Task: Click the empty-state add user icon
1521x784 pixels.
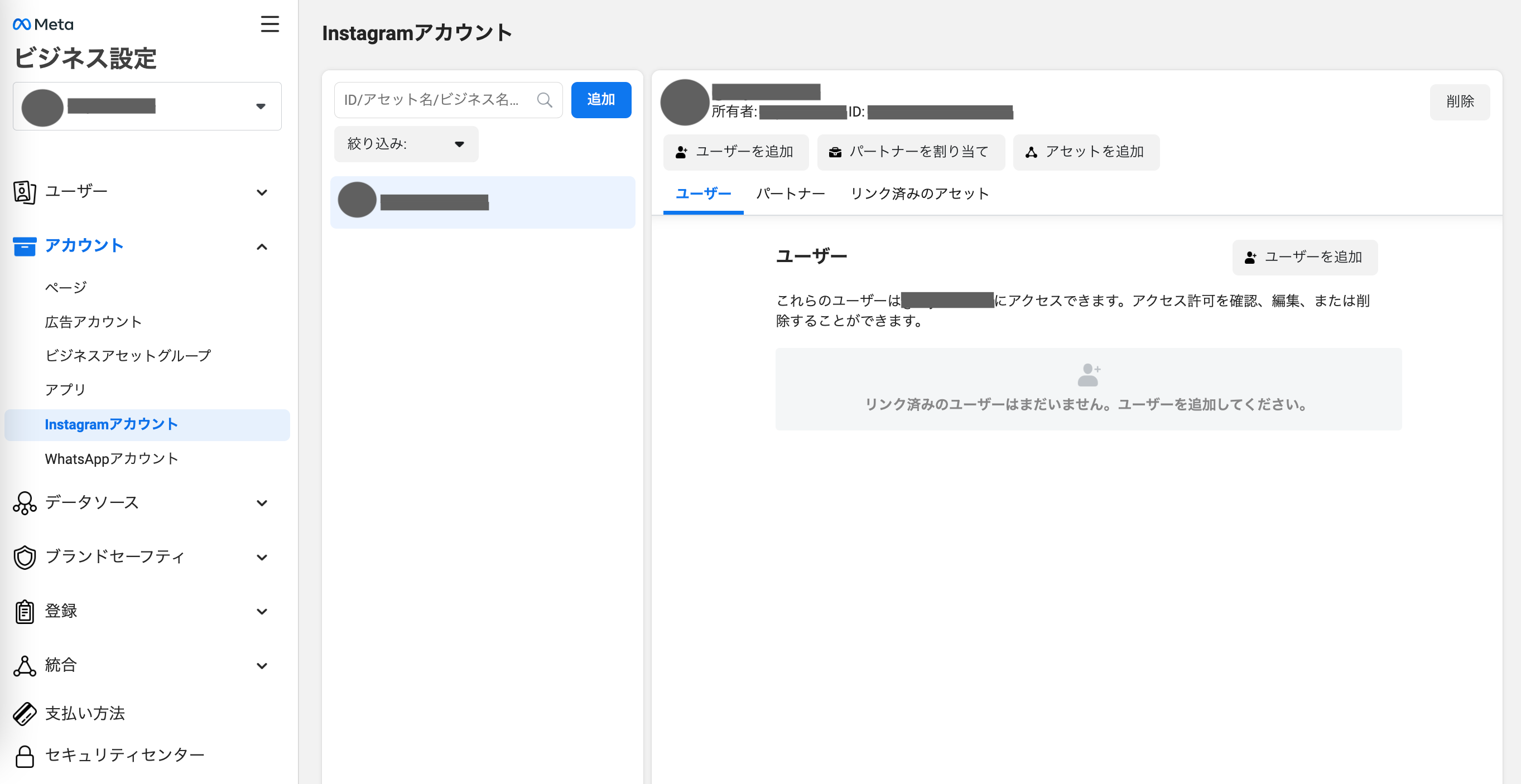Action: 1089,375
